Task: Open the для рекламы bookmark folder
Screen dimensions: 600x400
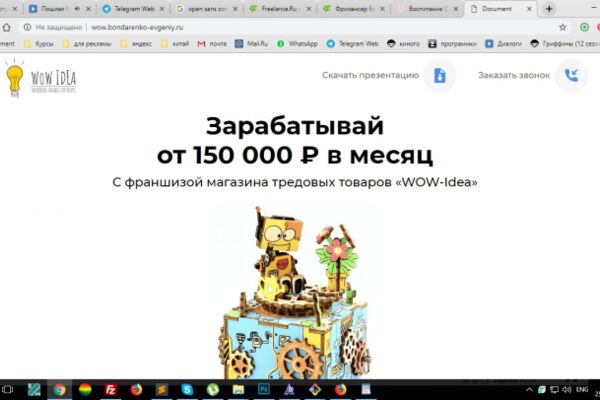Action: click(x=87, y=44)
